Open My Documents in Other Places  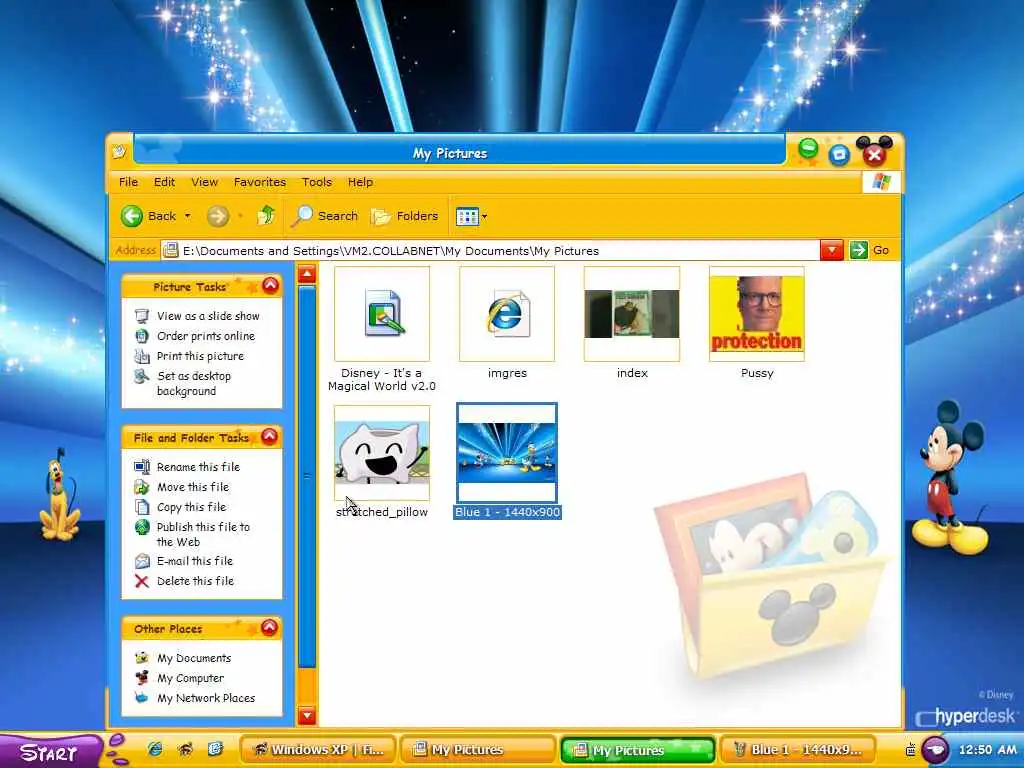coord(194,658)
